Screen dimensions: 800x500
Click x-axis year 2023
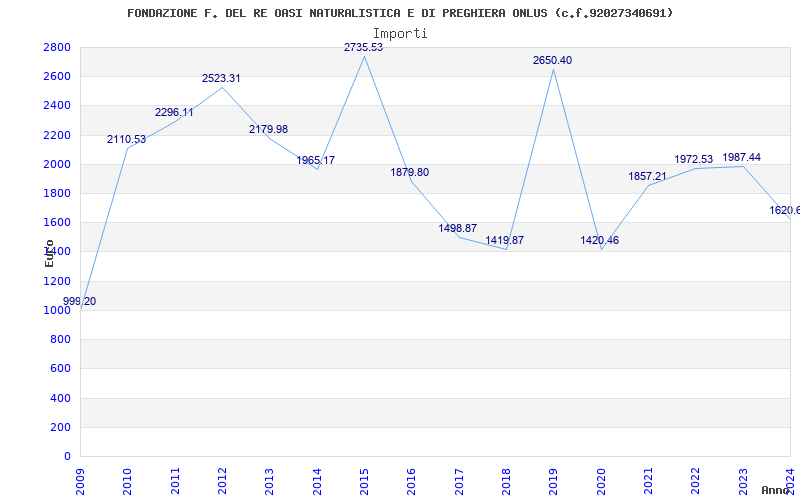743,481
